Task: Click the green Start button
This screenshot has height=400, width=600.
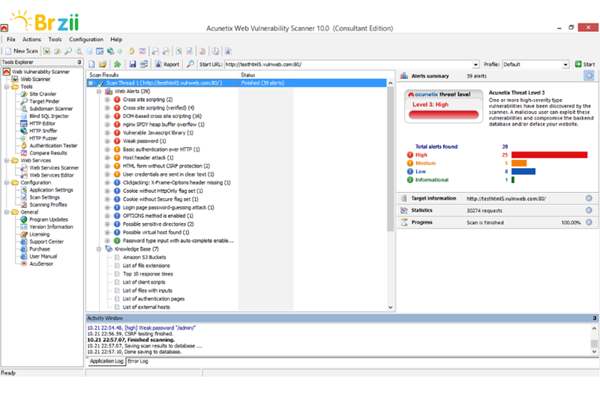Action: pos(585,64)
